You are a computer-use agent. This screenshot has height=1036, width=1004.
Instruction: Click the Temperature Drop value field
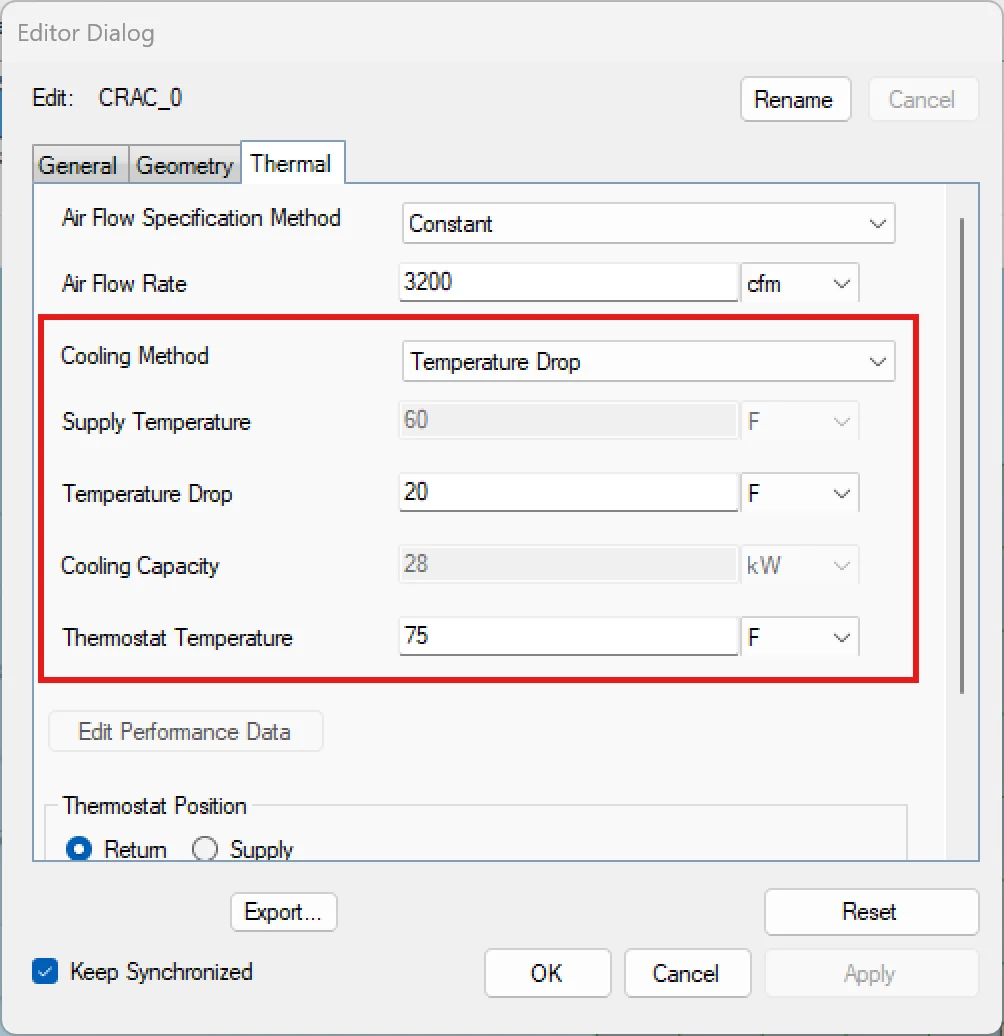coord(567,492)
